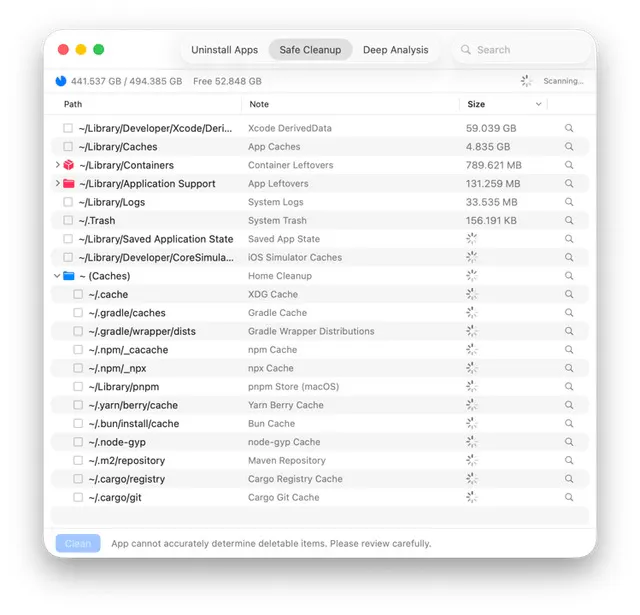Click magnifier icon for App Caches row
Image resolution: width=640 pixels, height=615 pixels.
click(x=569, y=147)
